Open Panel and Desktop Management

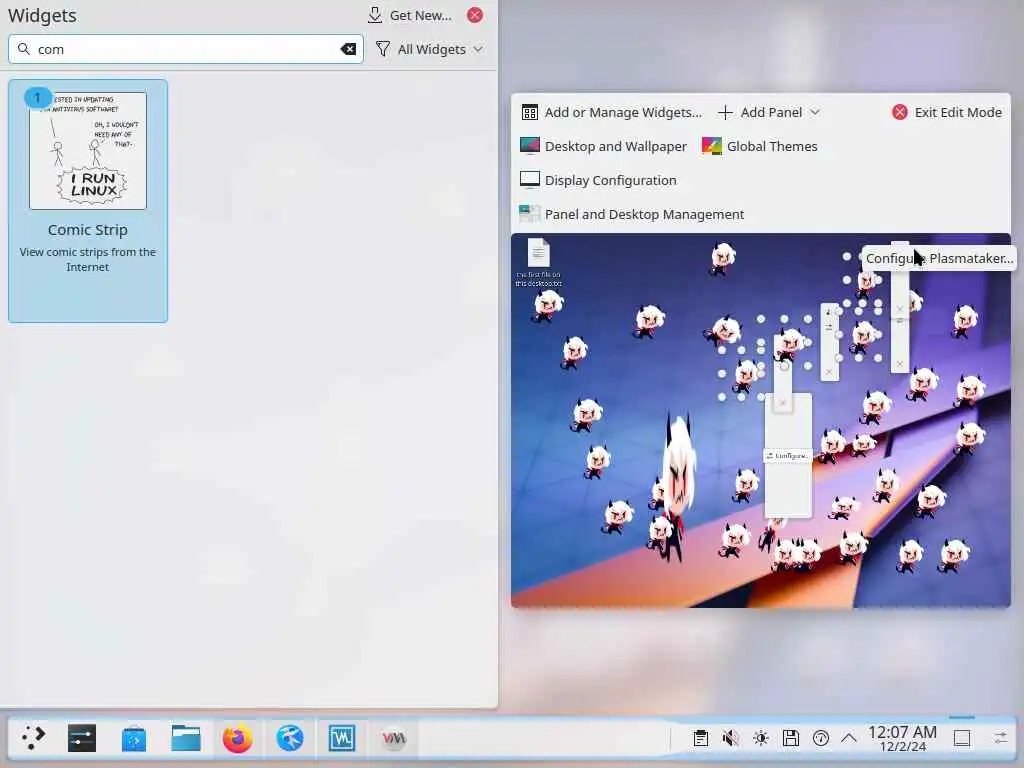click(x=632, y=214)
